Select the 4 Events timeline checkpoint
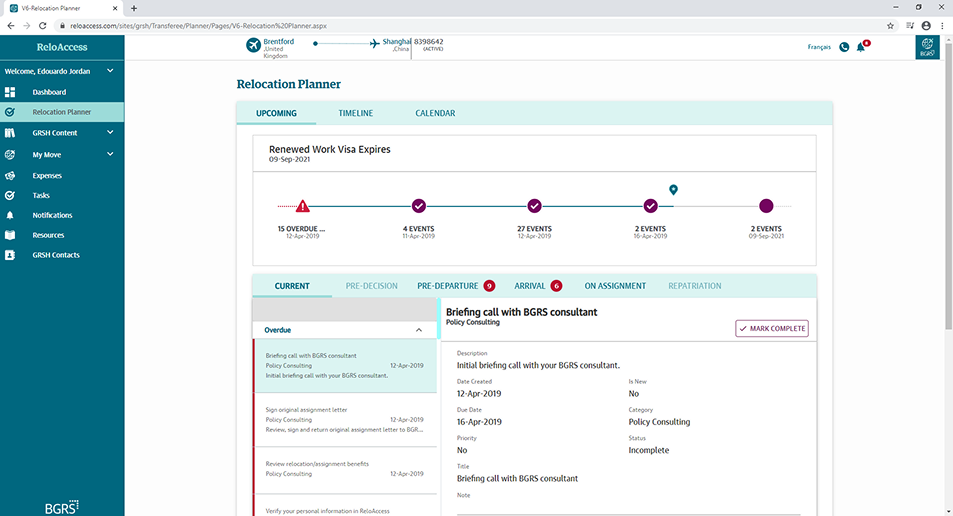Viewport: 953px width, 516px height. (419, 206)
